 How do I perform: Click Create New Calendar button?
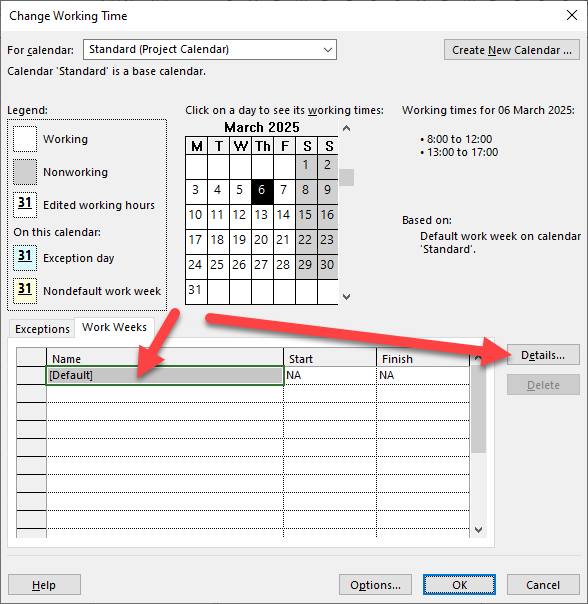click(x=512, y=50)
